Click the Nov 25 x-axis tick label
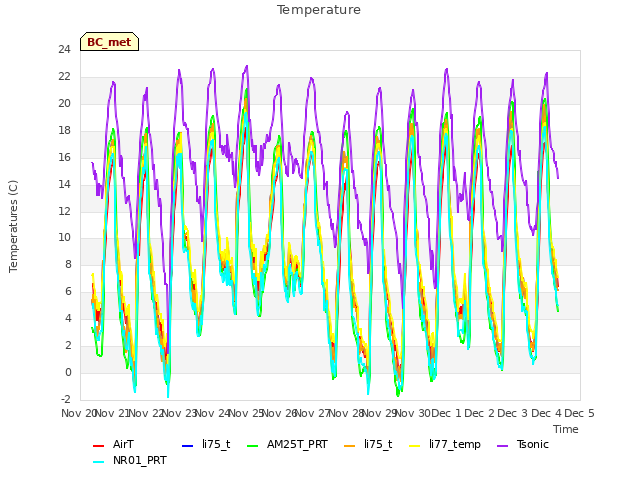 point(246,413)
